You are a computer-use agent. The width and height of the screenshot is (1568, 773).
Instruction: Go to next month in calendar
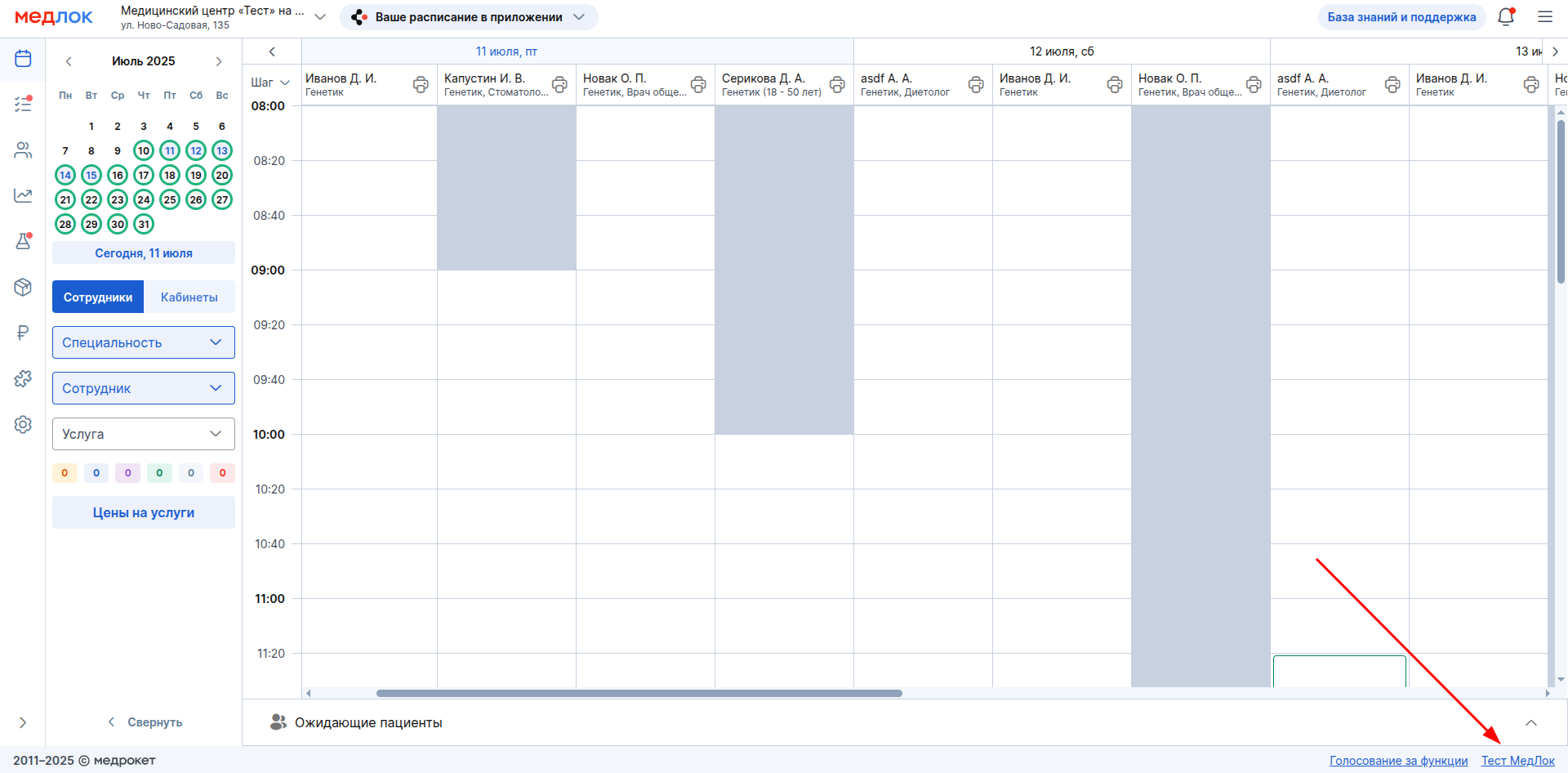tap(219, 61)
